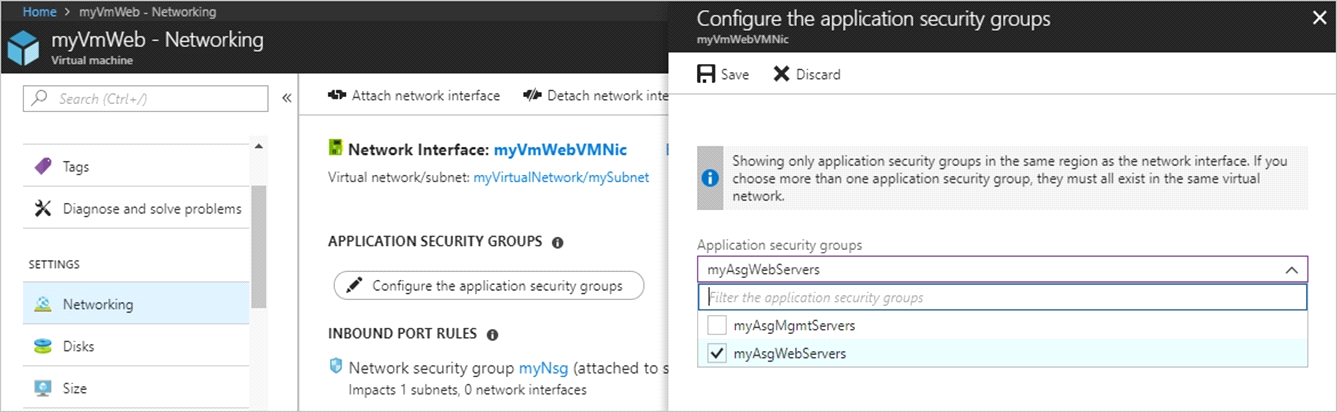This screenshot has width=1337, height=412.
Task: Click the filter application security groups field
Action: click(x=1002, y=297)
